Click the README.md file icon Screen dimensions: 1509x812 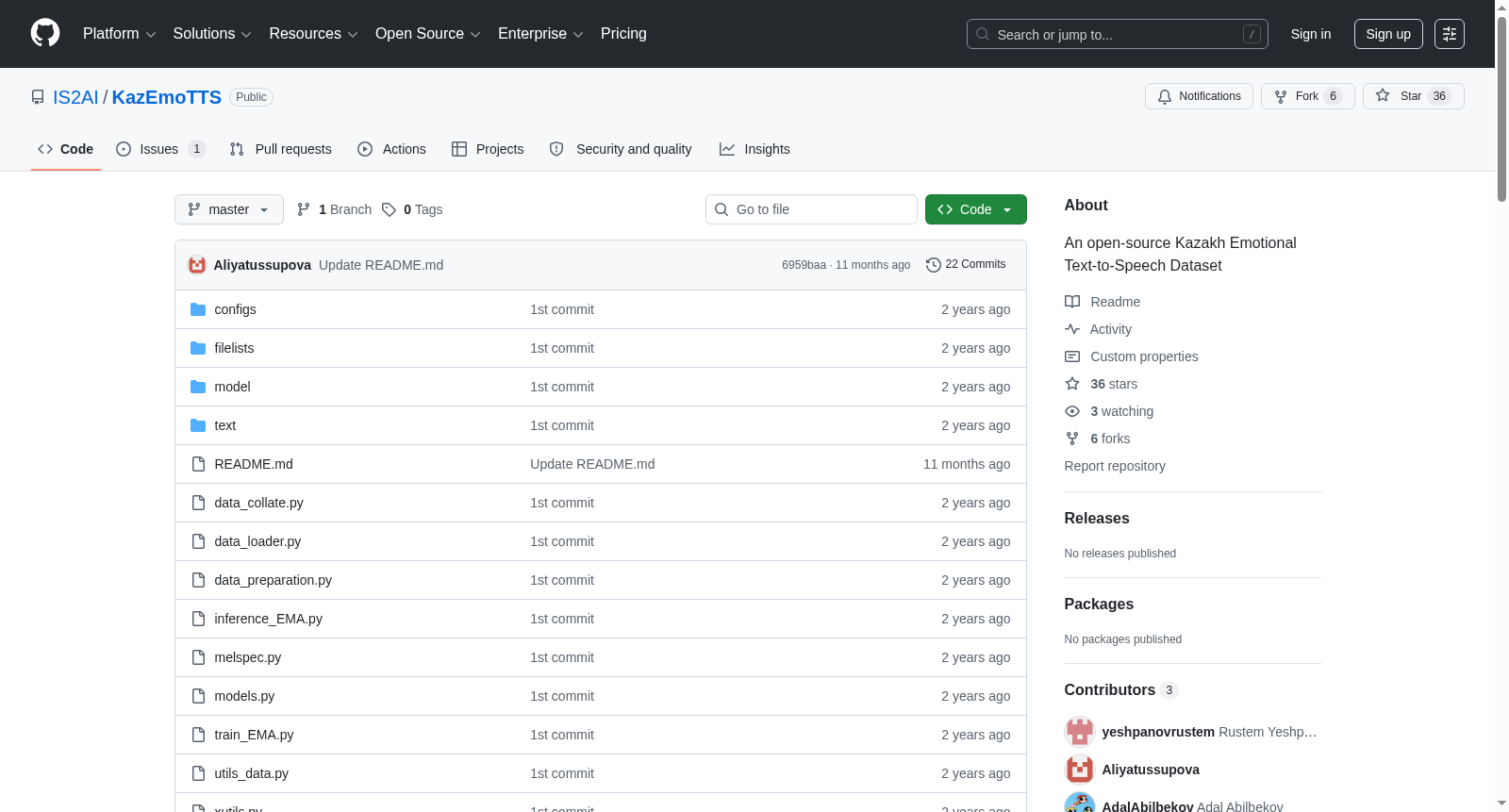point(198,464)
